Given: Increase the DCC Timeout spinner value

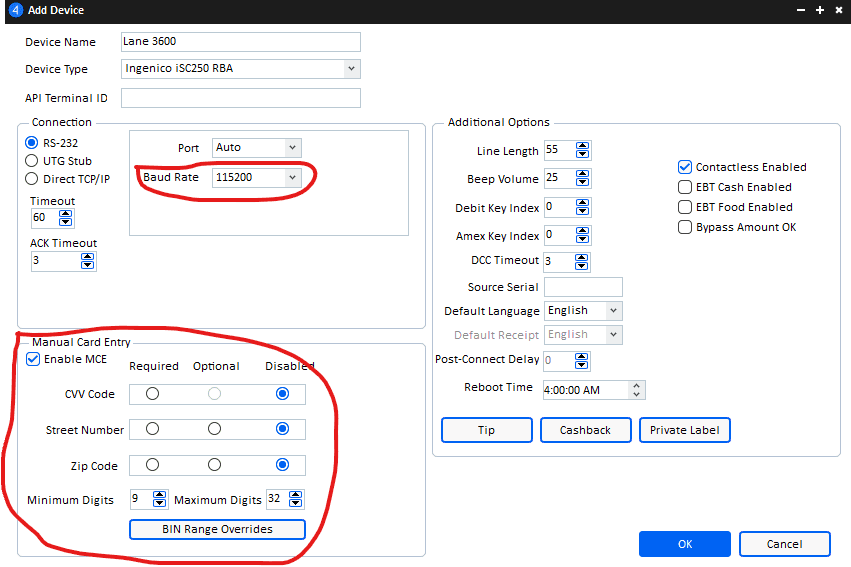Looking at the screenshot, I should 583,257.
